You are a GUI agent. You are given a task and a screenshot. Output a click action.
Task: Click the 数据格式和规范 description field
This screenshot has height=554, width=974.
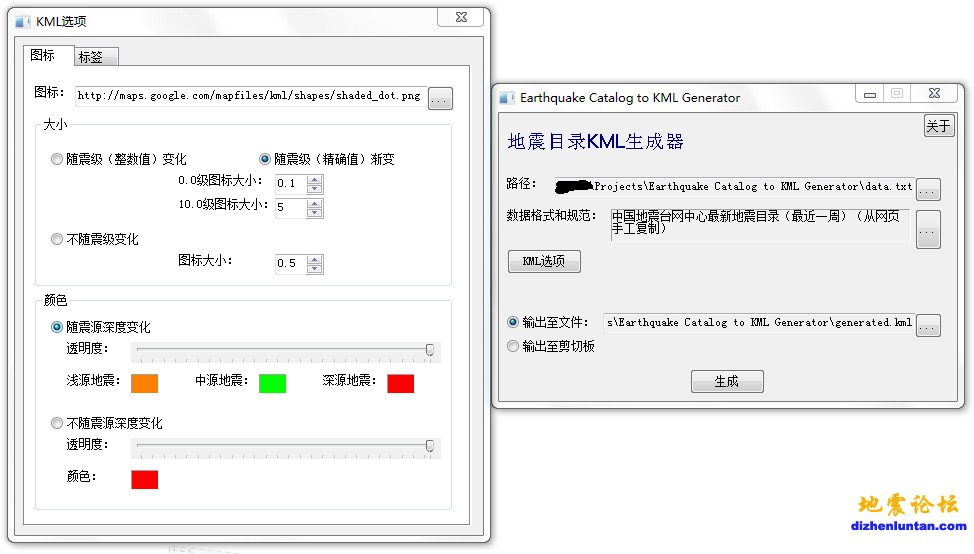tap(760, 225)
